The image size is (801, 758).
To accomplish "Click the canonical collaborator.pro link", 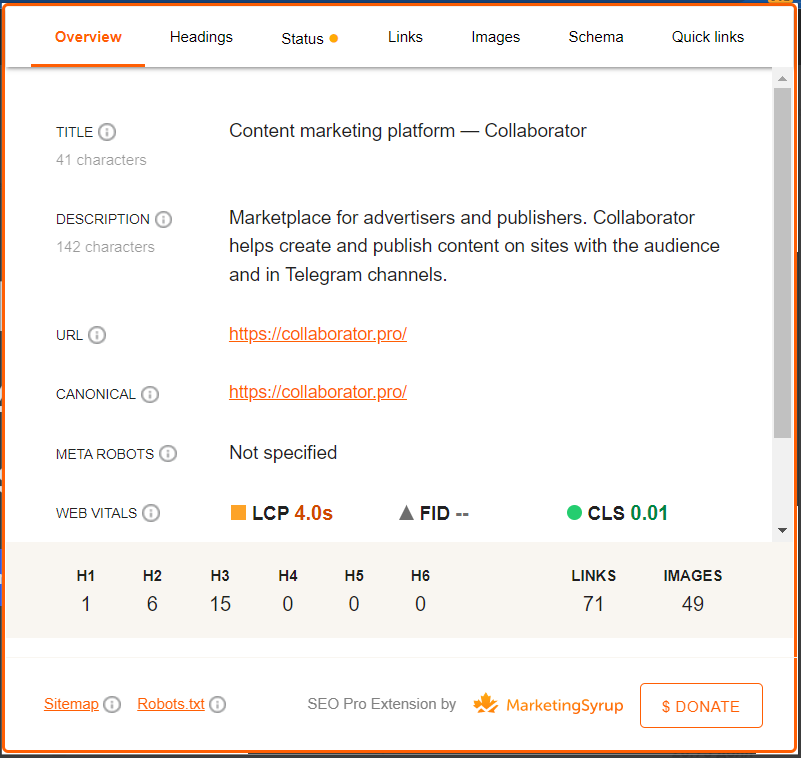I will pos(318,391).
